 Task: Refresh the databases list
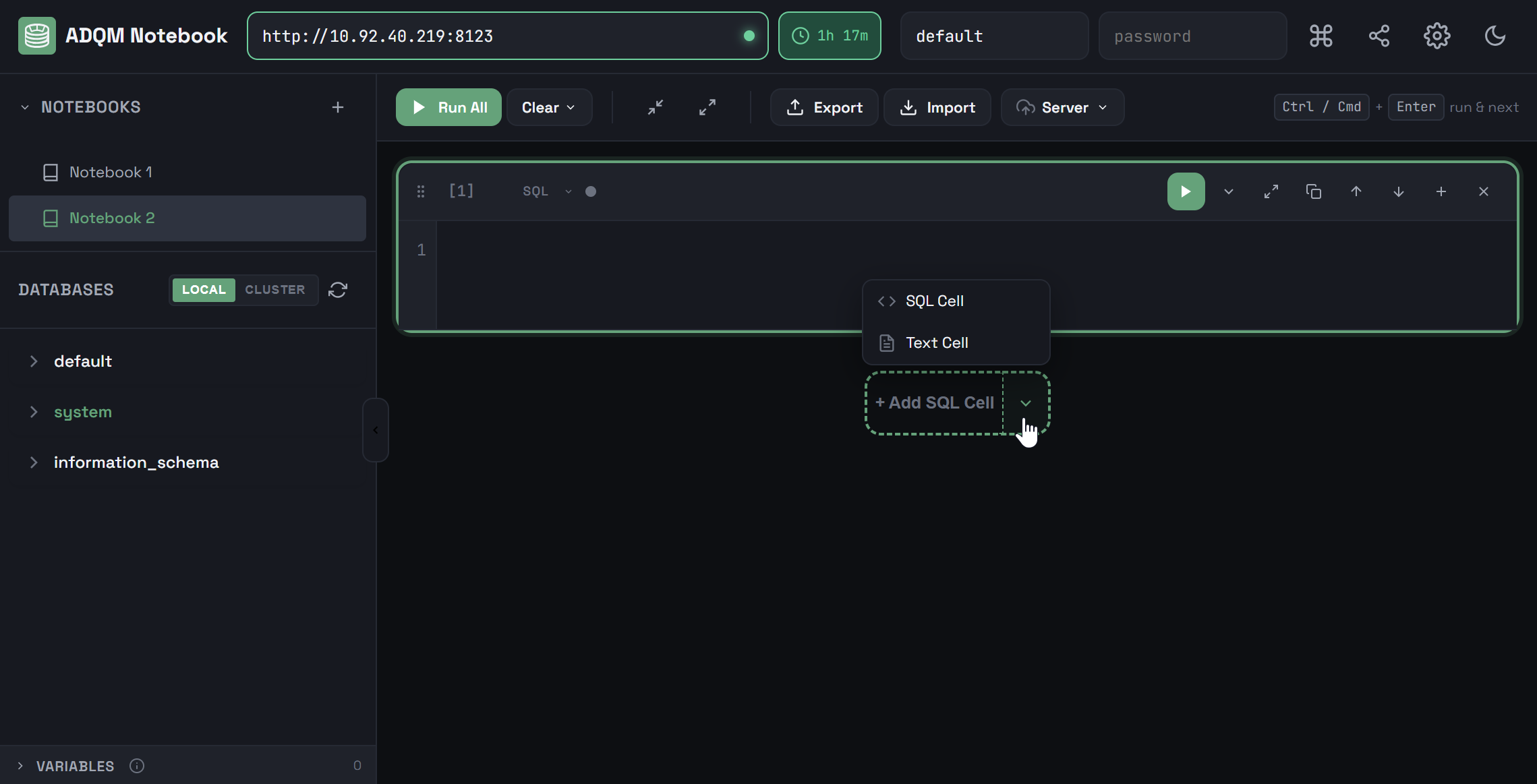[337, 290]
